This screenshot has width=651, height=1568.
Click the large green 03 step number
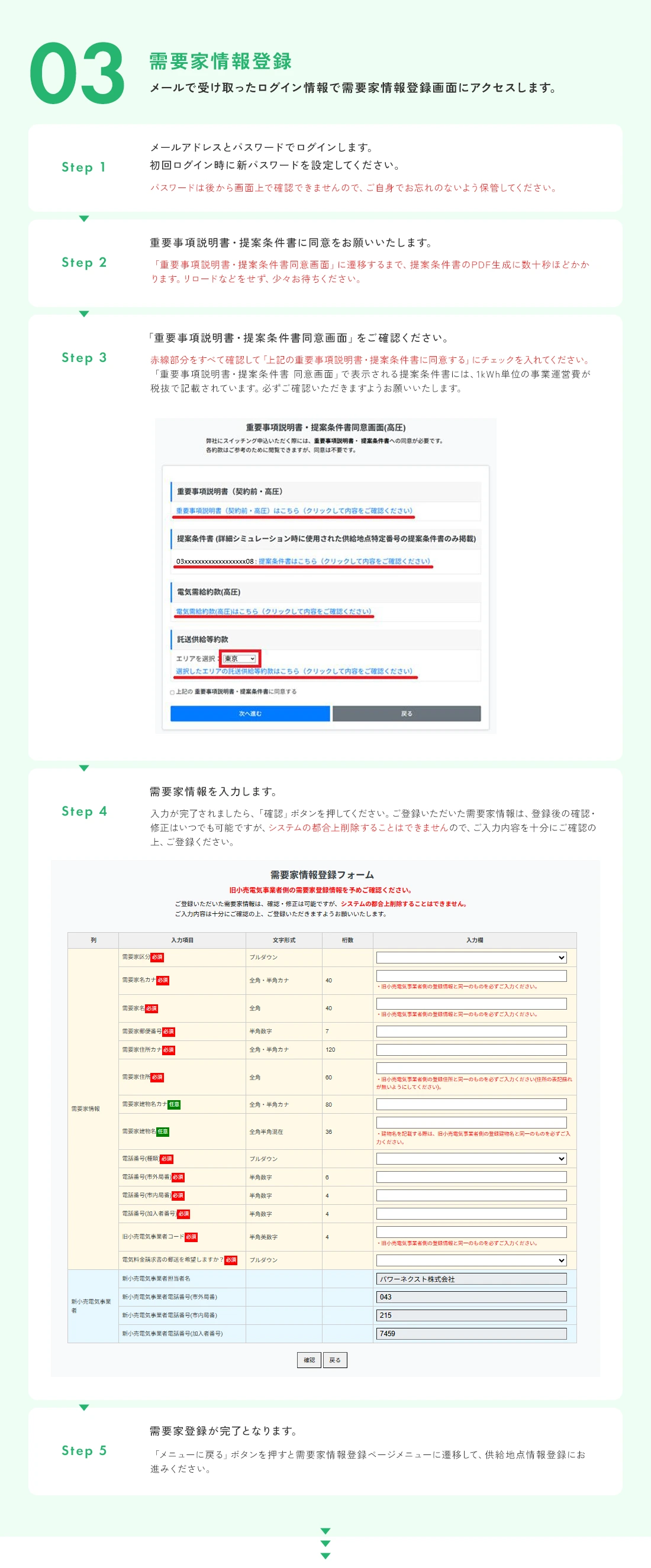[78, 74]
